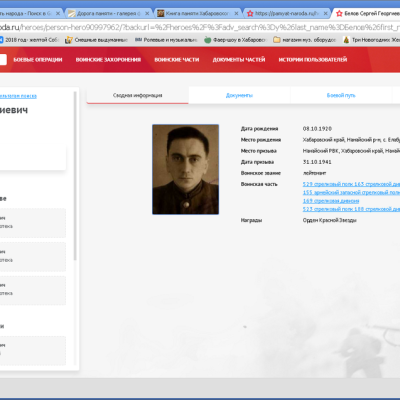
Task: Click the browser address bar URL
Action: pos(200,27)
